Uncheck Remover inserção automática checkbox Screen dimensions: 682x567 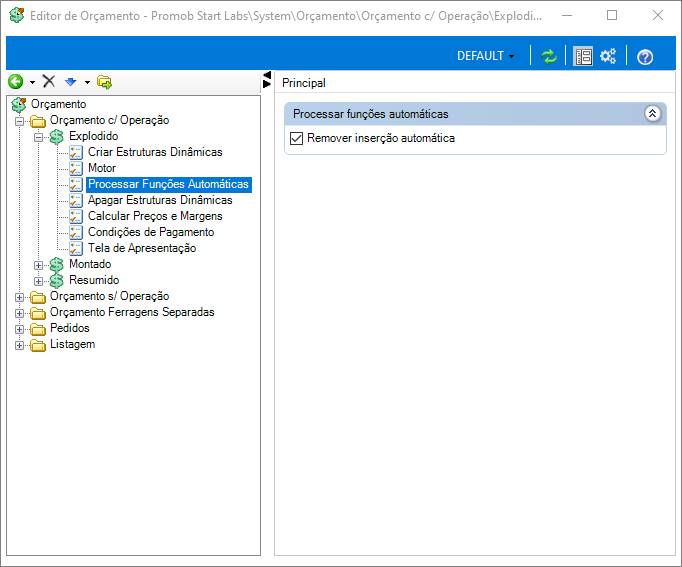296,138
